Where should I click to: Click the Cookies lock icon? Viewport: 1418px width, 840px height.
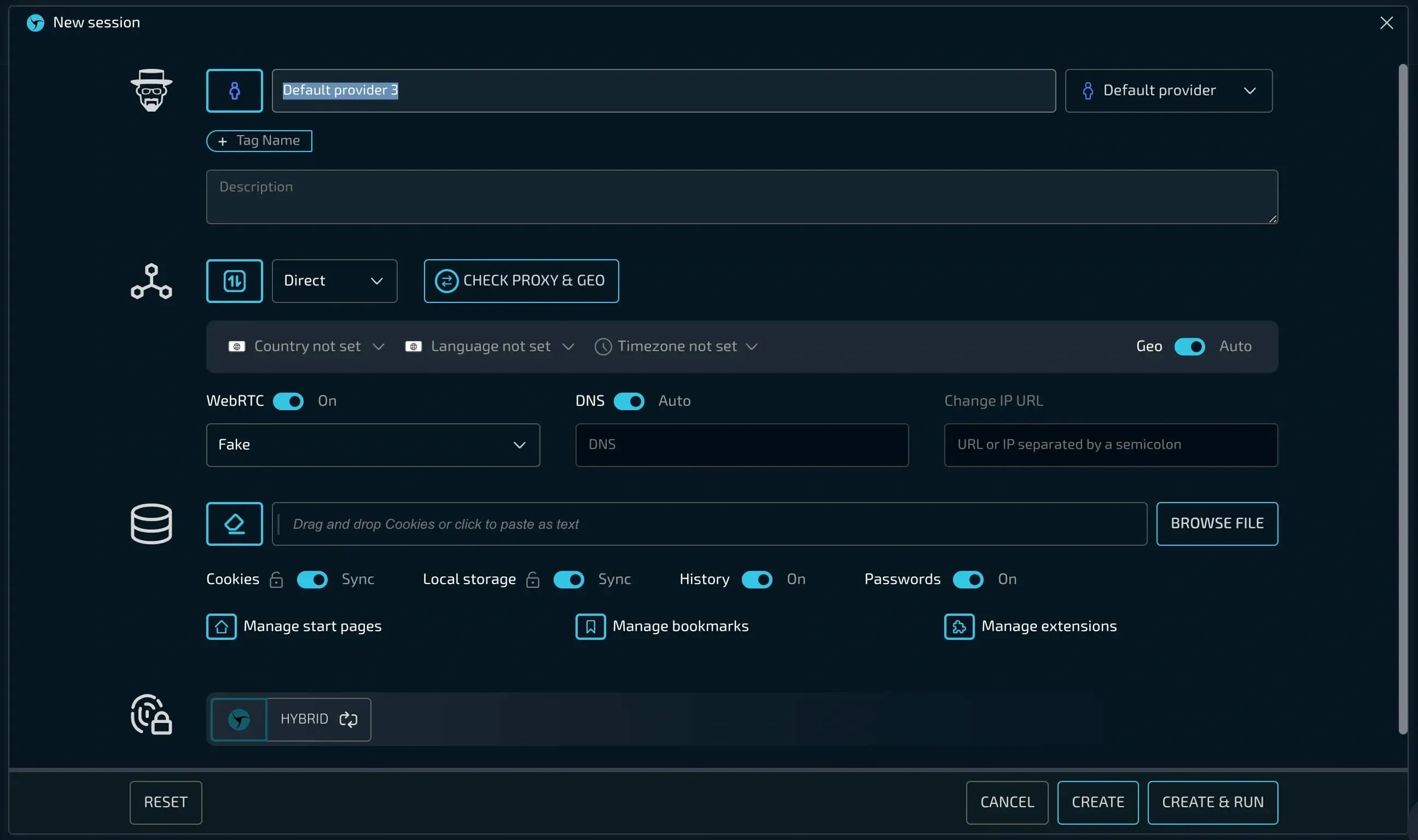click(x=276, y=580)
